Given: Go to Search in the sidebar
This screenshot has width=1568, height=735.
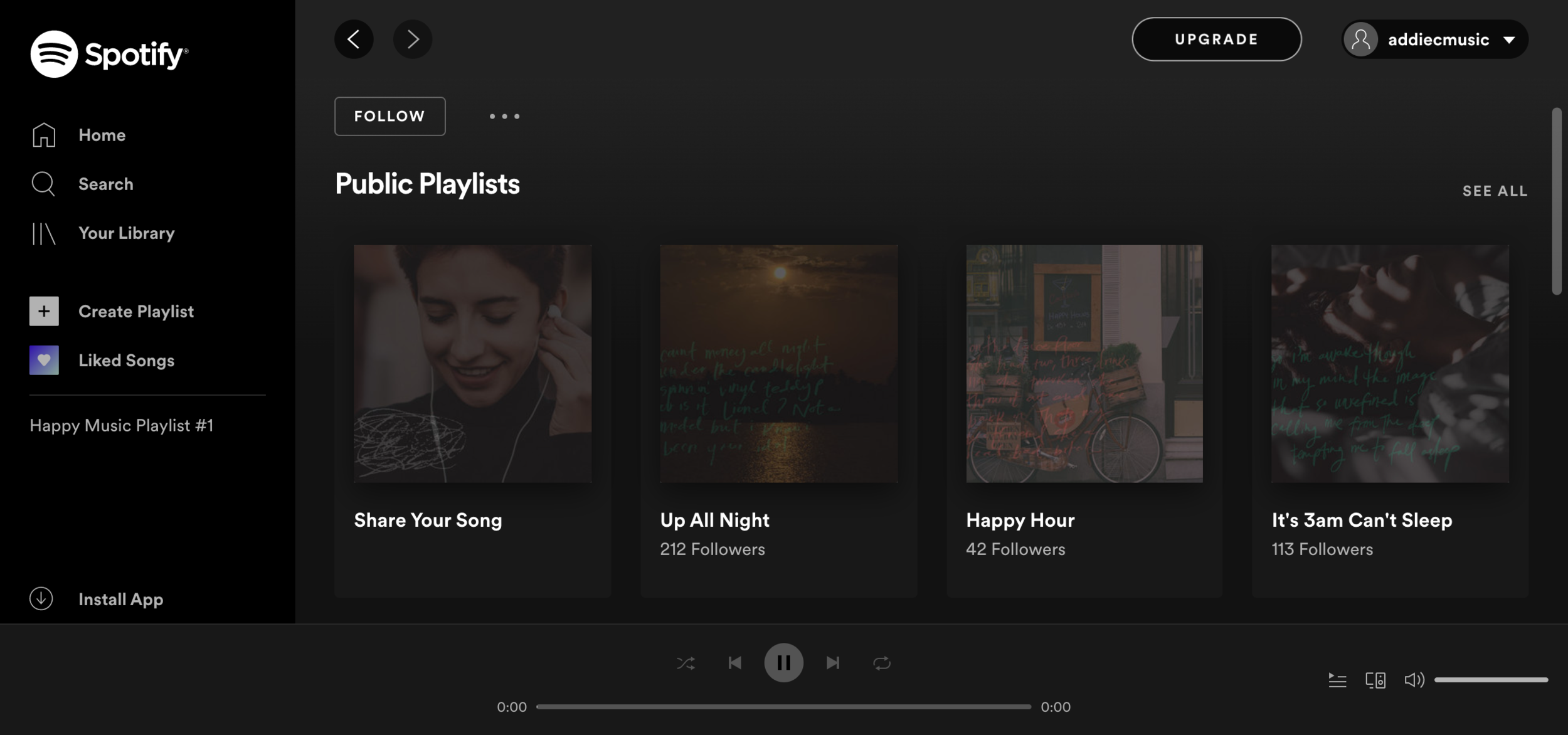Looking at the screenshot, I should 105,184.
